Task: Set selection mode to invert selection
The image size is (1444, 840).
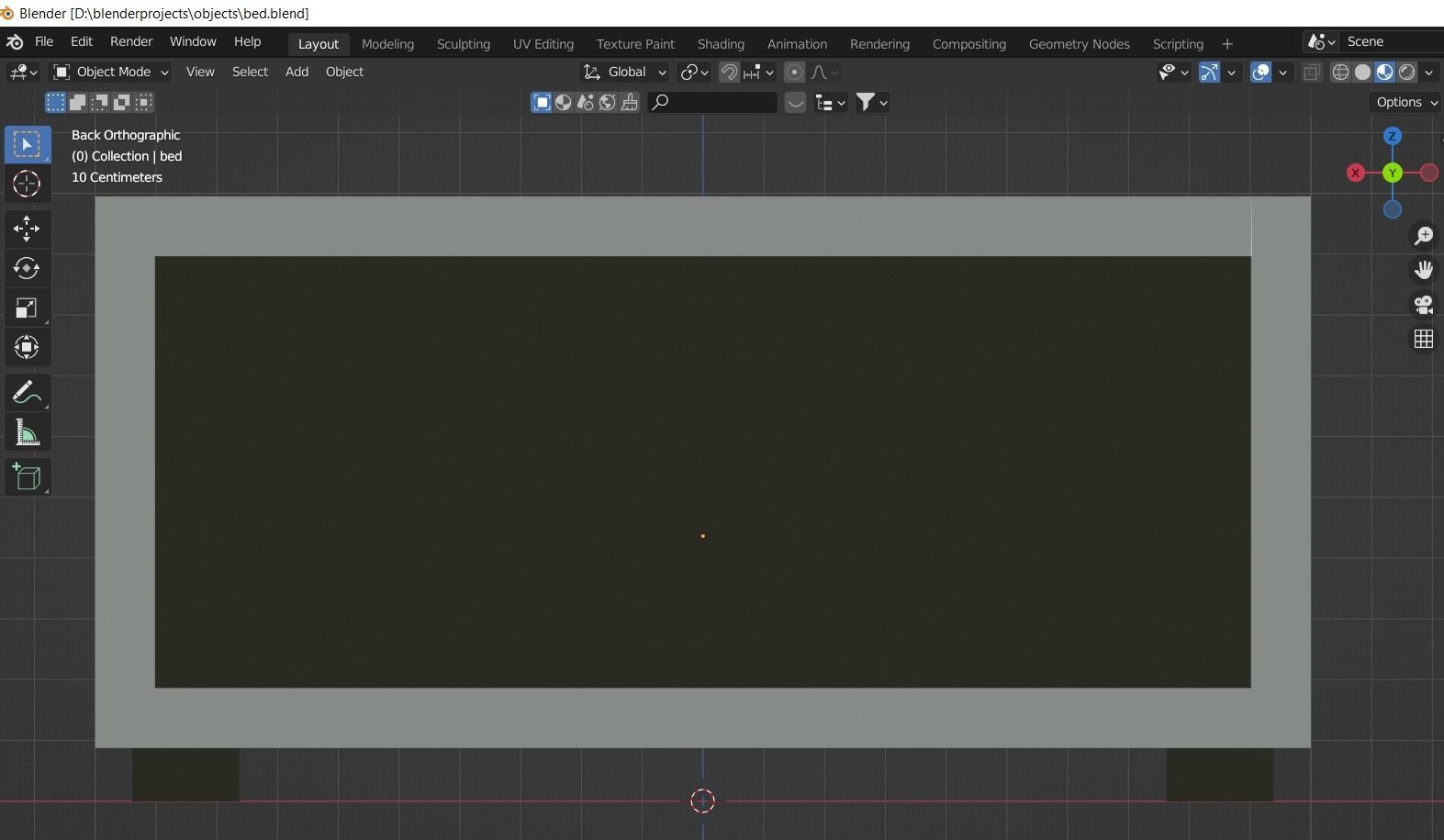Action: pos(122,102)
